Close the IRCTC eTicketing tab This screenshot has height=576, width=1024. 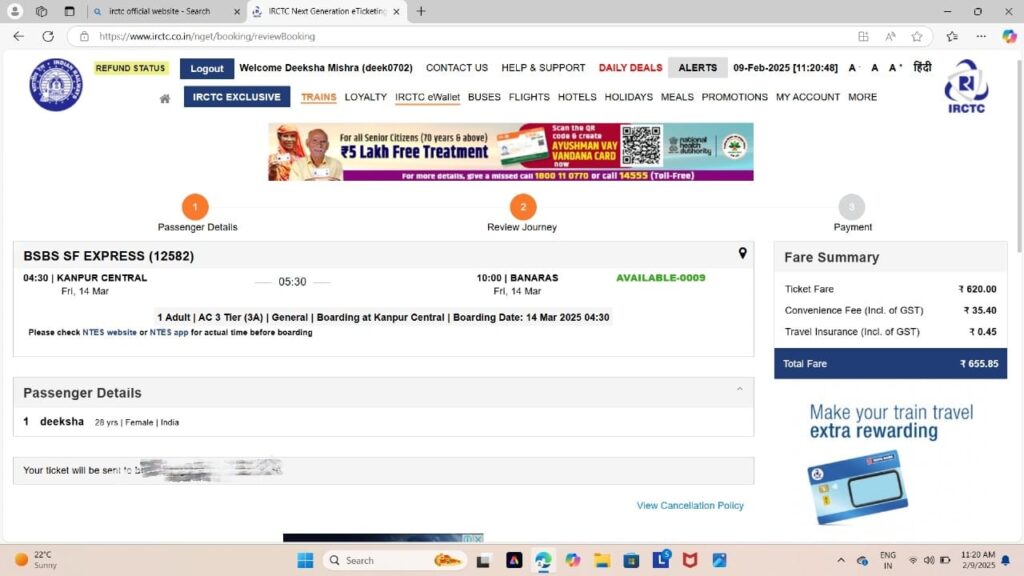click(x=396, y=12)
